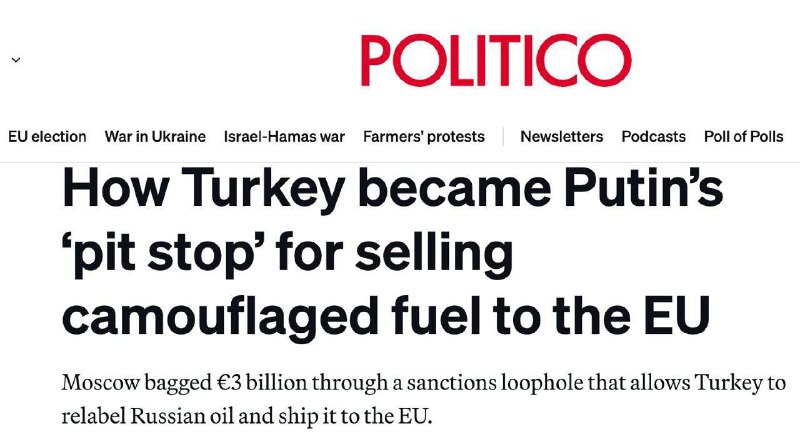800x444 pixels.
Task: Click the POLITICO logo
Action: [x=496, y=58]
